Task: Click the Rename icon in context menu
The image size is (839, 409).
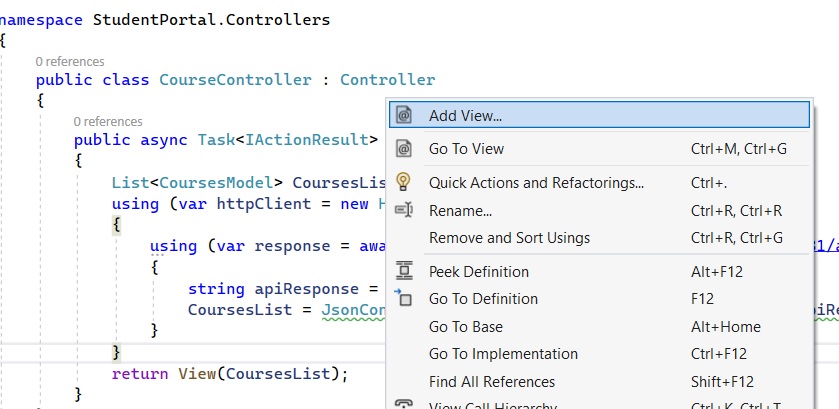Action: click(x=403, y=210)
